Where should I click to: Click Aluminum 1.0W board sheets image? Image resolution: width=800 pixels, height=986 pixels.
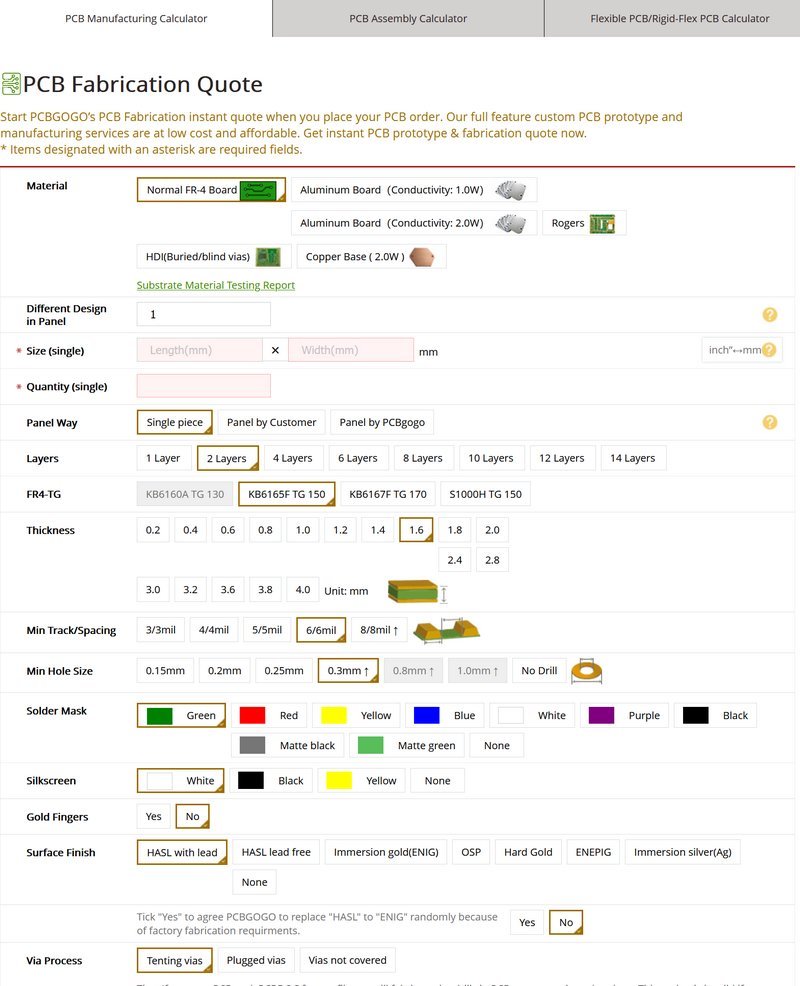click(510, 190)
